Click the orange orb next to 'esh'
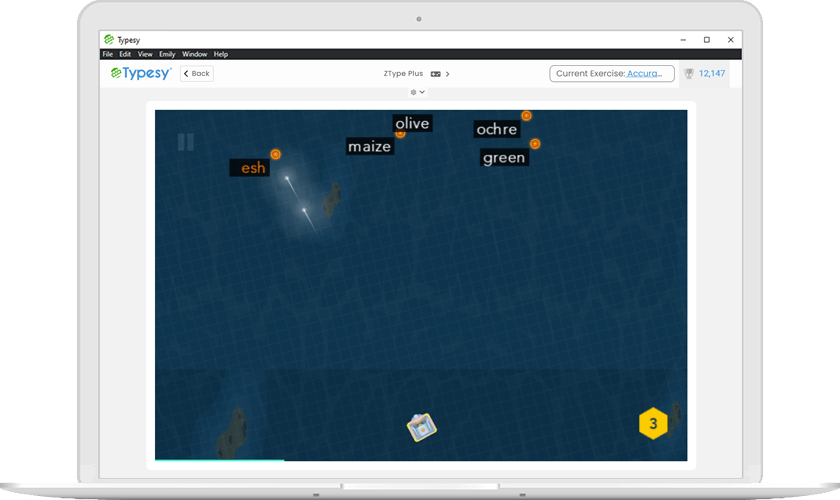 [275, 154]
